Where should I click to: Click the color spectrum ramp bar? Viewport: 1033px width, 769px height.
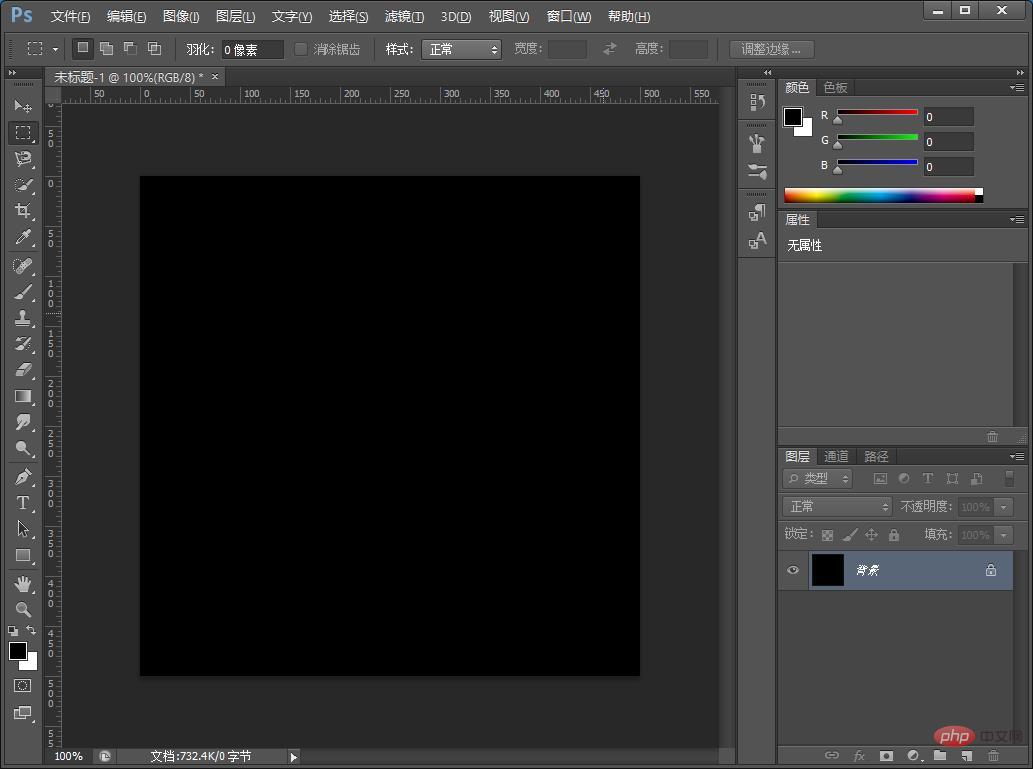883,195
